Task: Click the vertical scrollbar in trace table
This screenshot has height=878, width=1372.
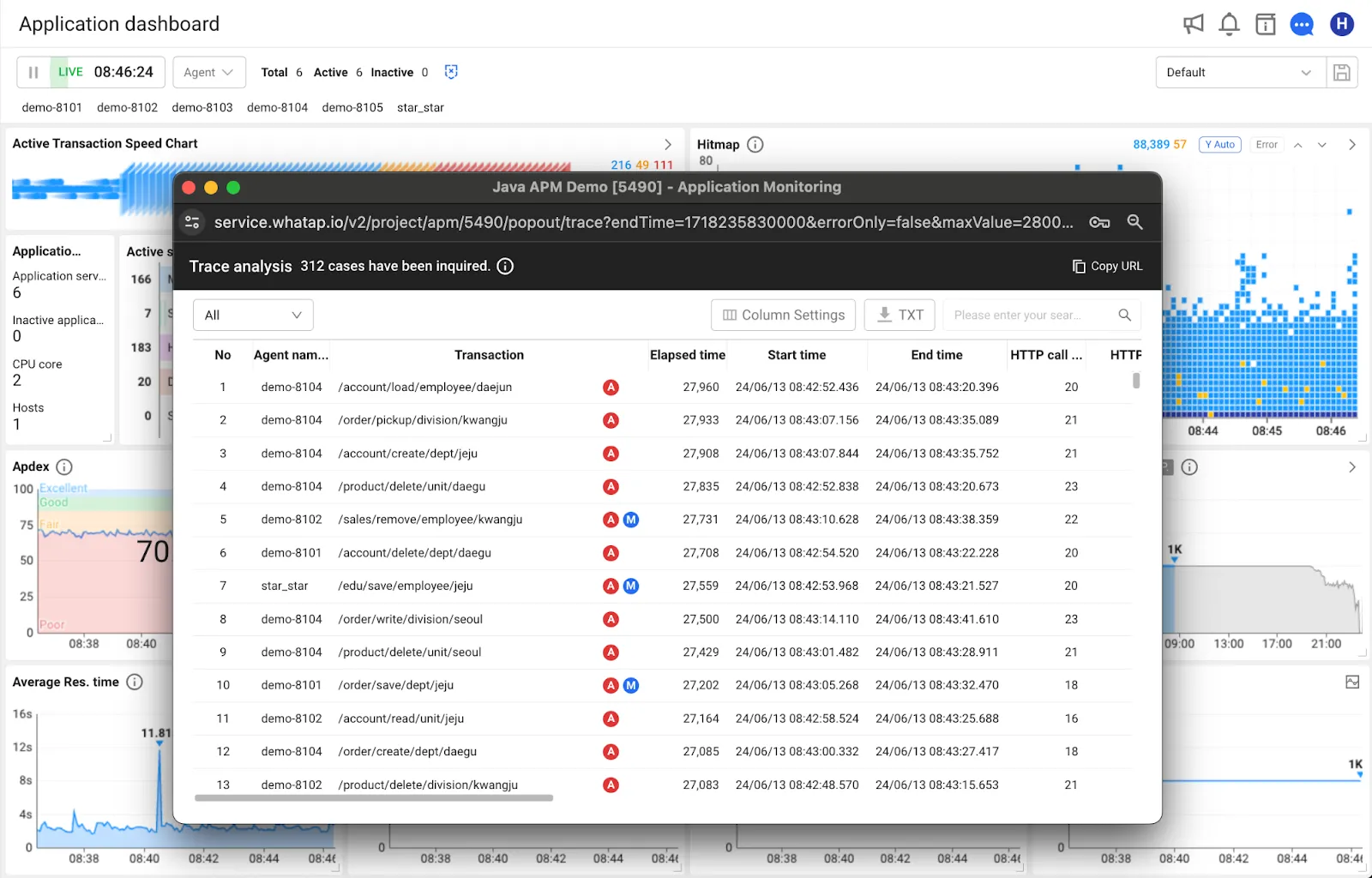Action: (1136, 380)
